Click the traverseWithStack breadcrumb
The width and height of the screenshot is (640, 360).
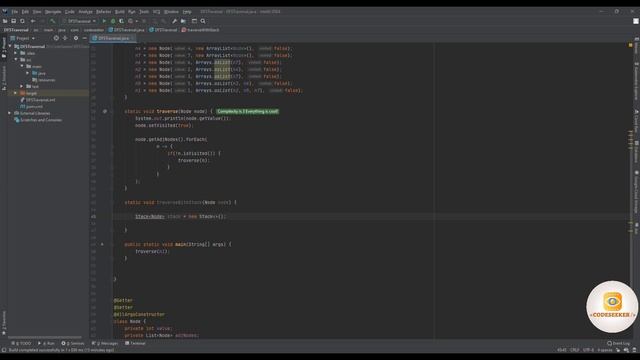point(200,30)
